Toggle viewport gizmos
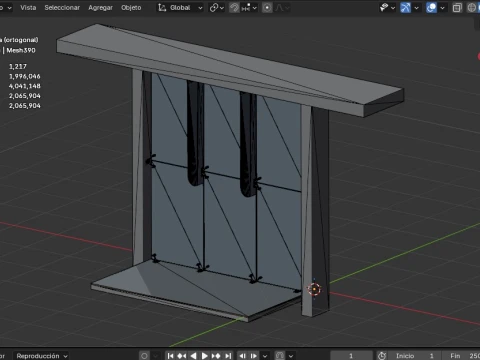The width and height of the screenshot is (480, 360). tap(405, 7)
